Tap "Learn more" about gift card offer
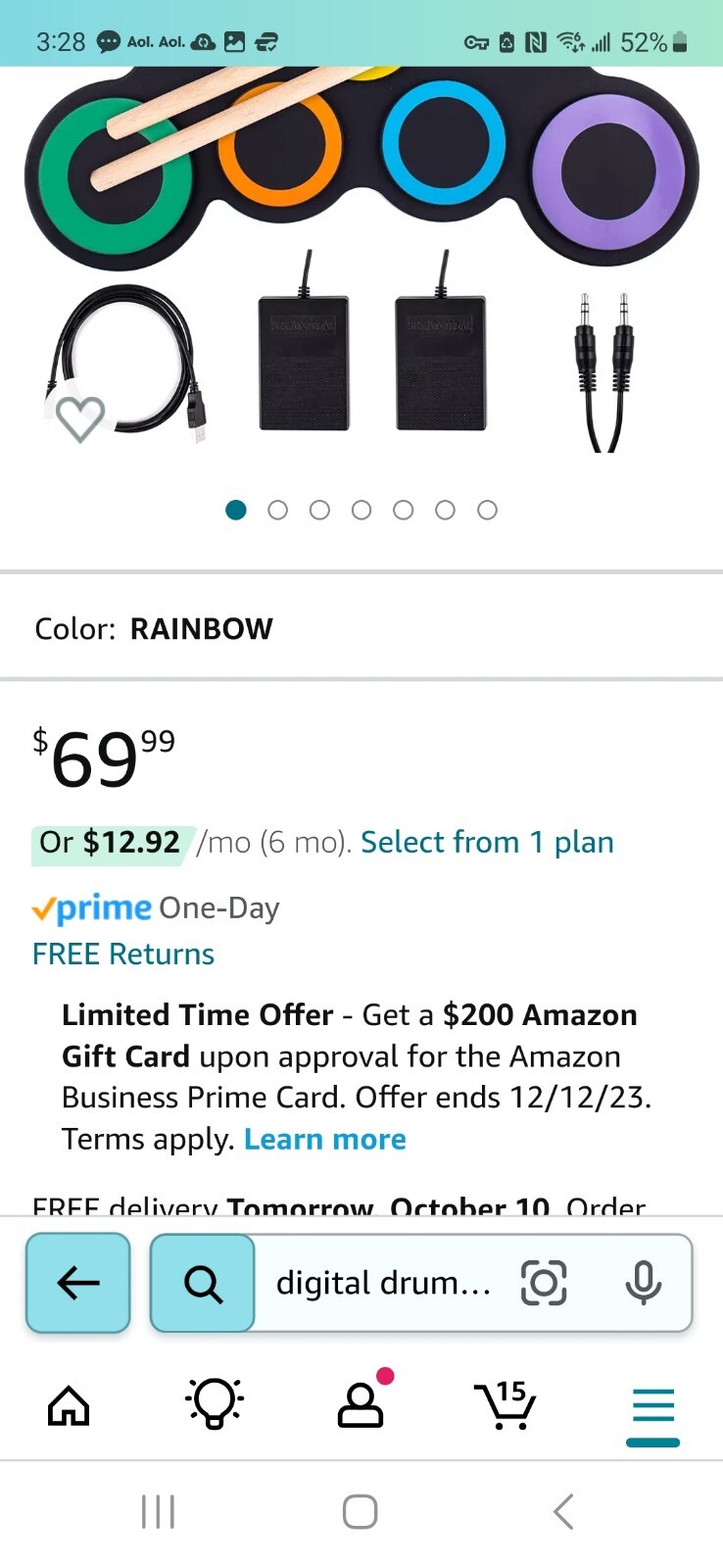This screenshot has width=723, height=1568. pos(324,1139)
